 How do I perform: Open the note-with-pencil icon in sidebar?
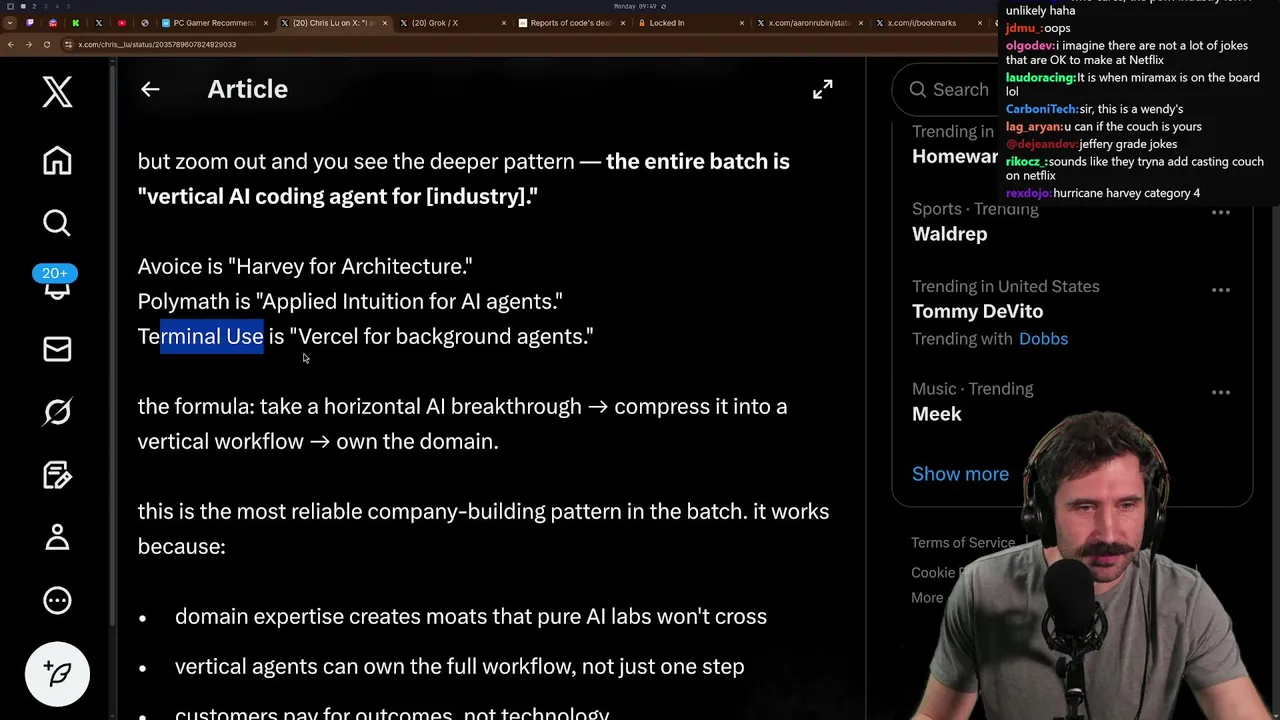tap(57, 474)
